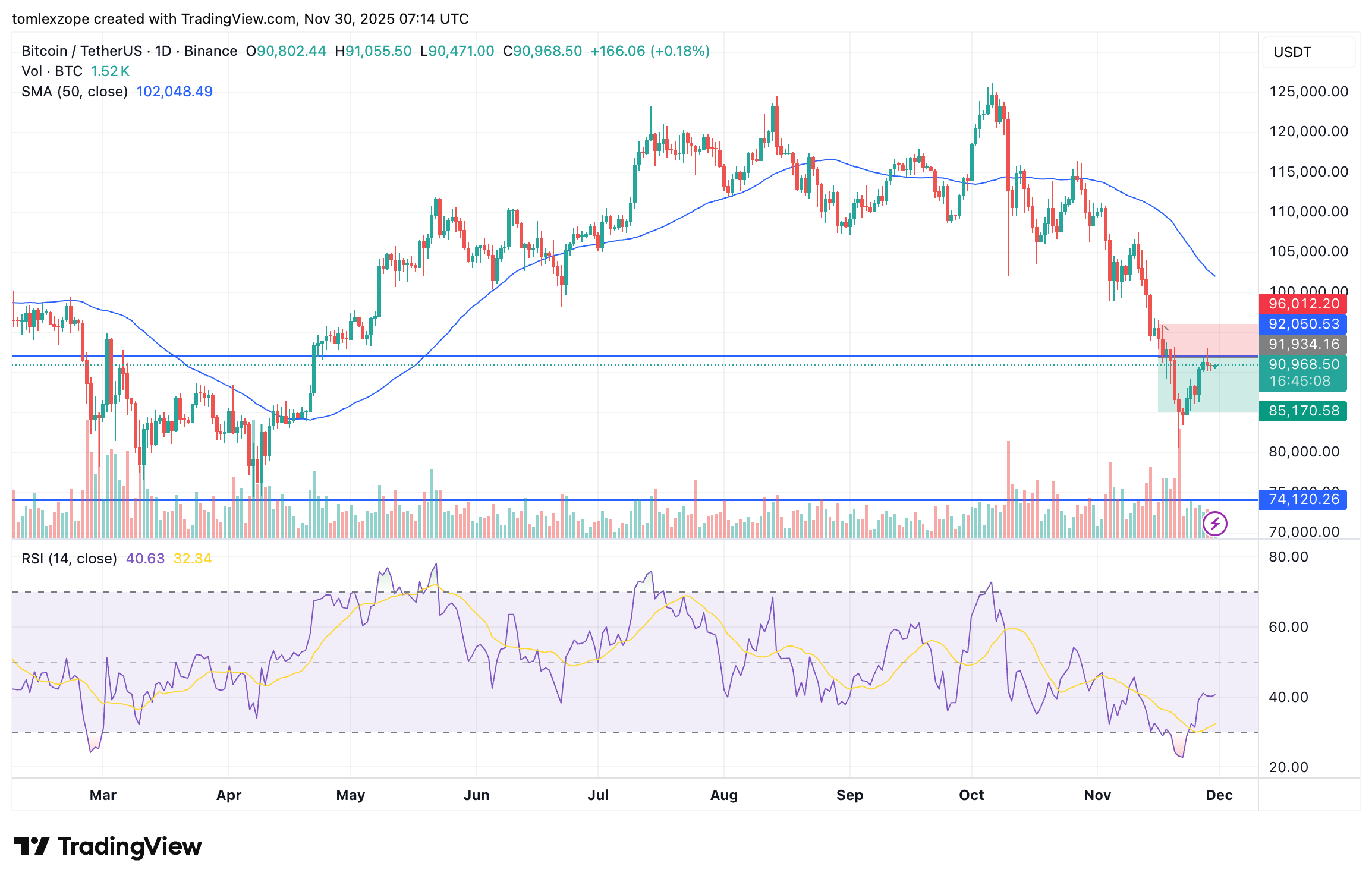Click the red price label 96,012.20
Screen dimensions: 1372x882
click(1303, 304)
